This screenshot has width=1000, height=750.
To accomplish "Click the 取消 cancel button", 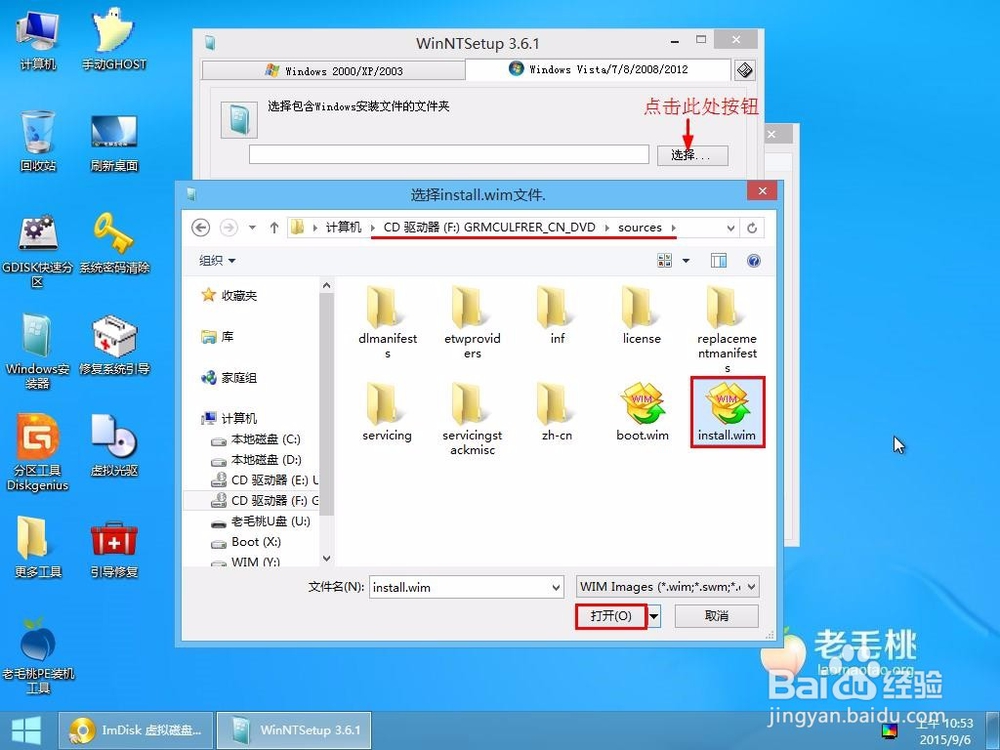I will coord(717,616).
